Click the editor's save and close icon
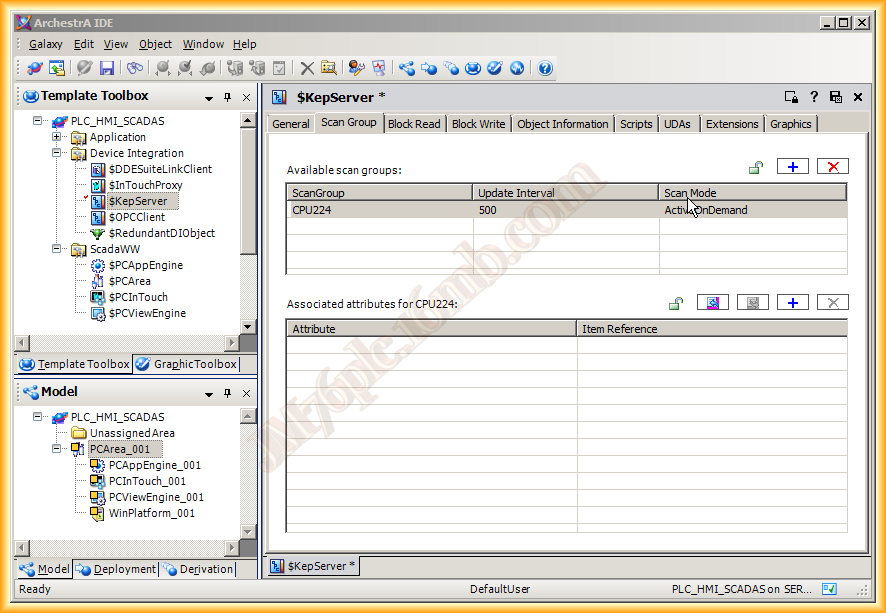The height and width of the screenshot is (613, 886). point(836,97)
